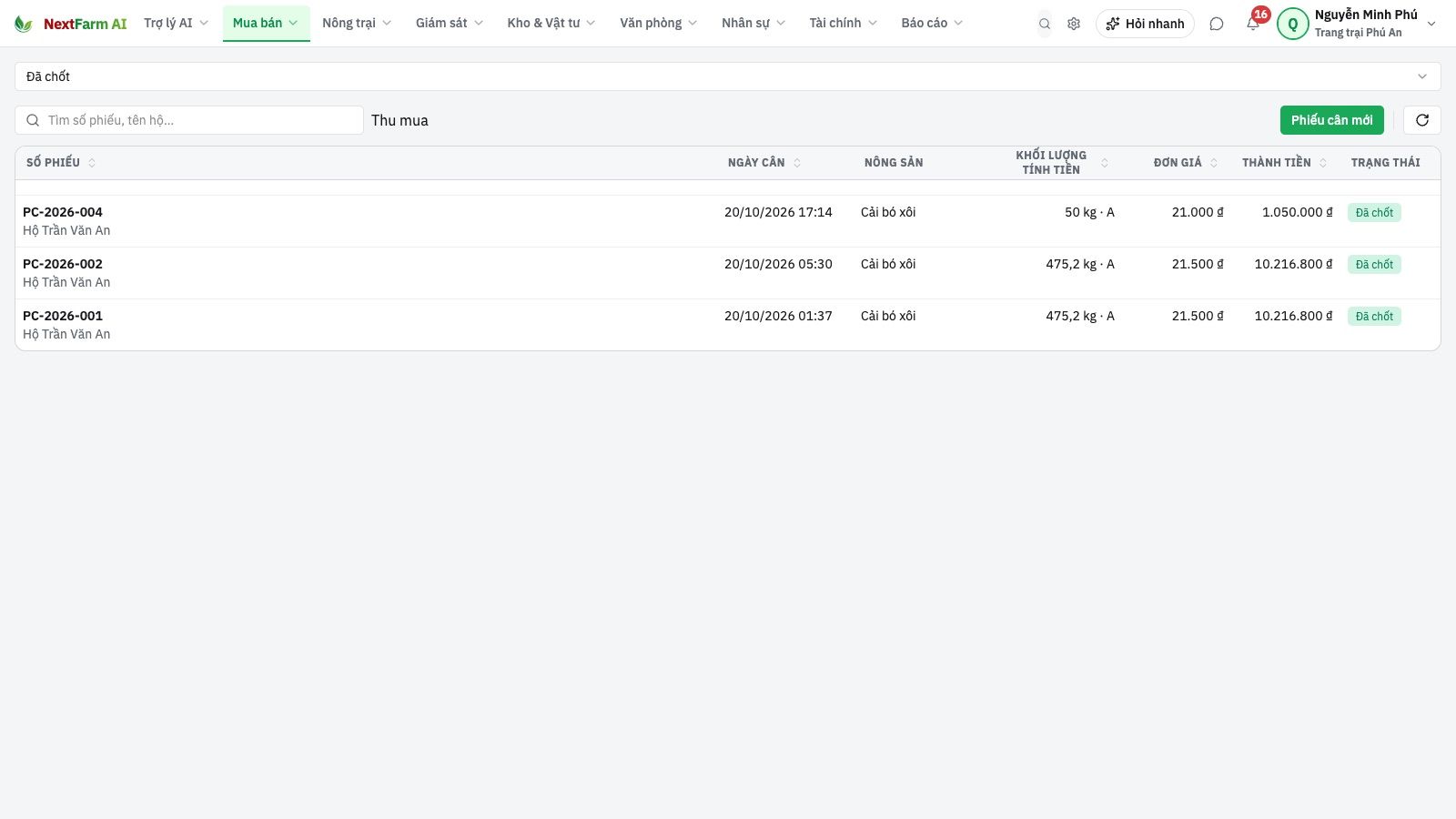Screen dimensions: 1456x819
Task: Click the user avatar circle
Action: coord(1293,24)
